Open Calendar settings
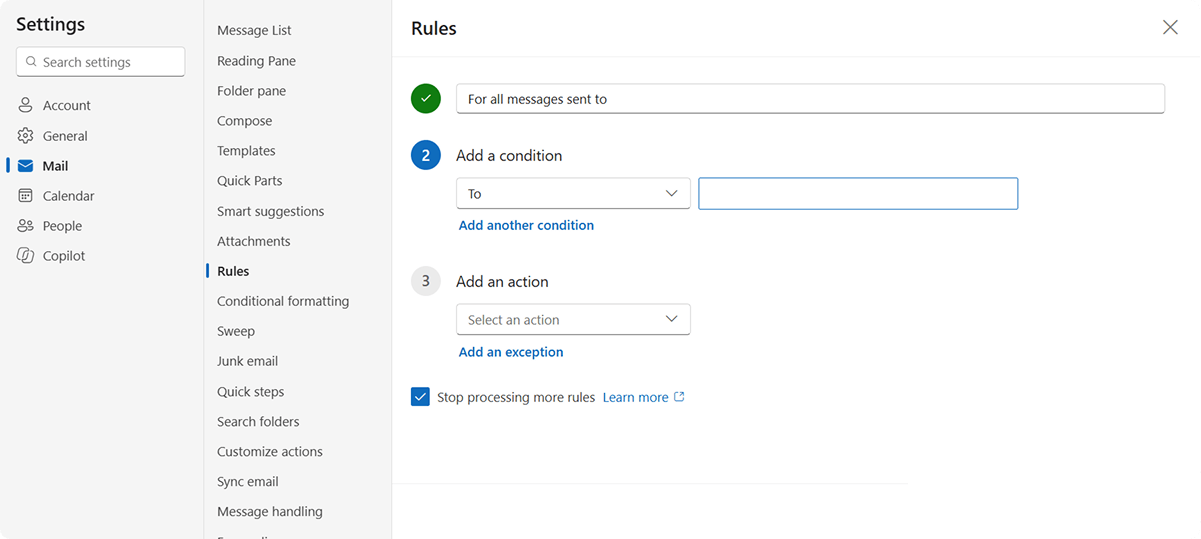 coord(69,196)
